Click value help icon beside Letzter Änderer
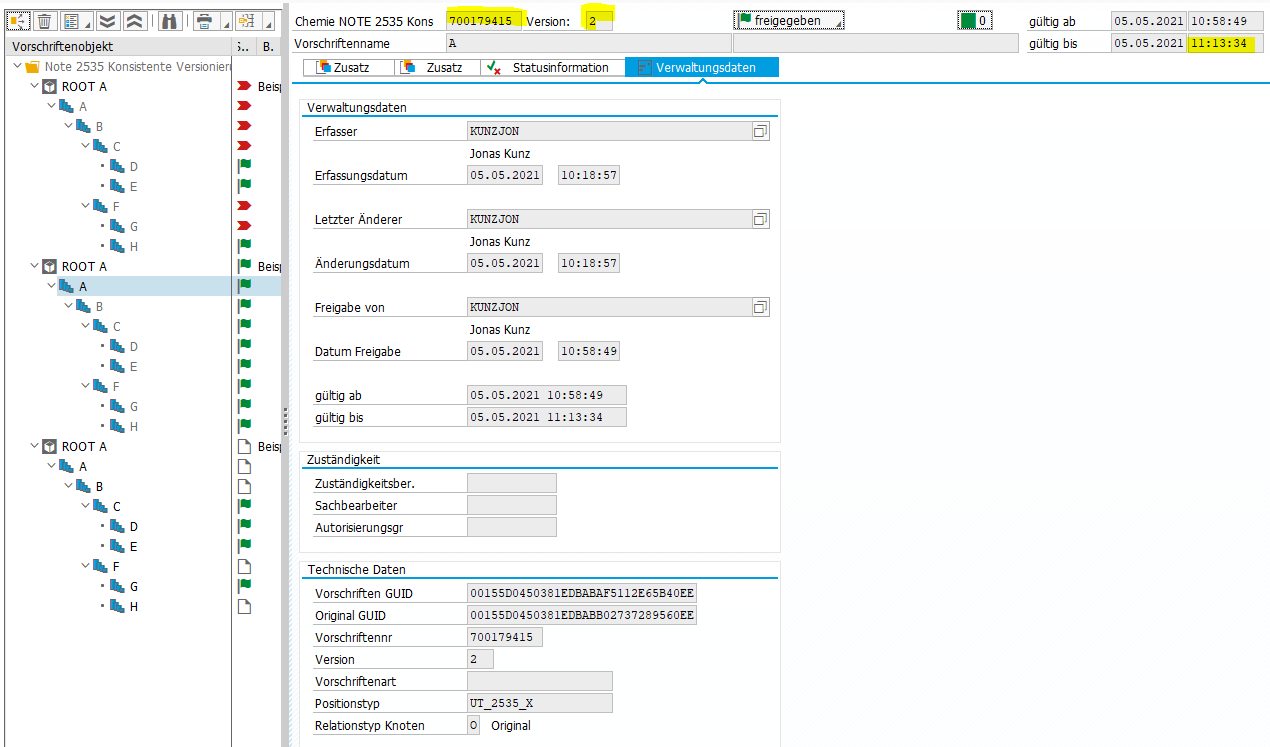The width and height of the screenshot is (1270, 747). tap(760, 220)
